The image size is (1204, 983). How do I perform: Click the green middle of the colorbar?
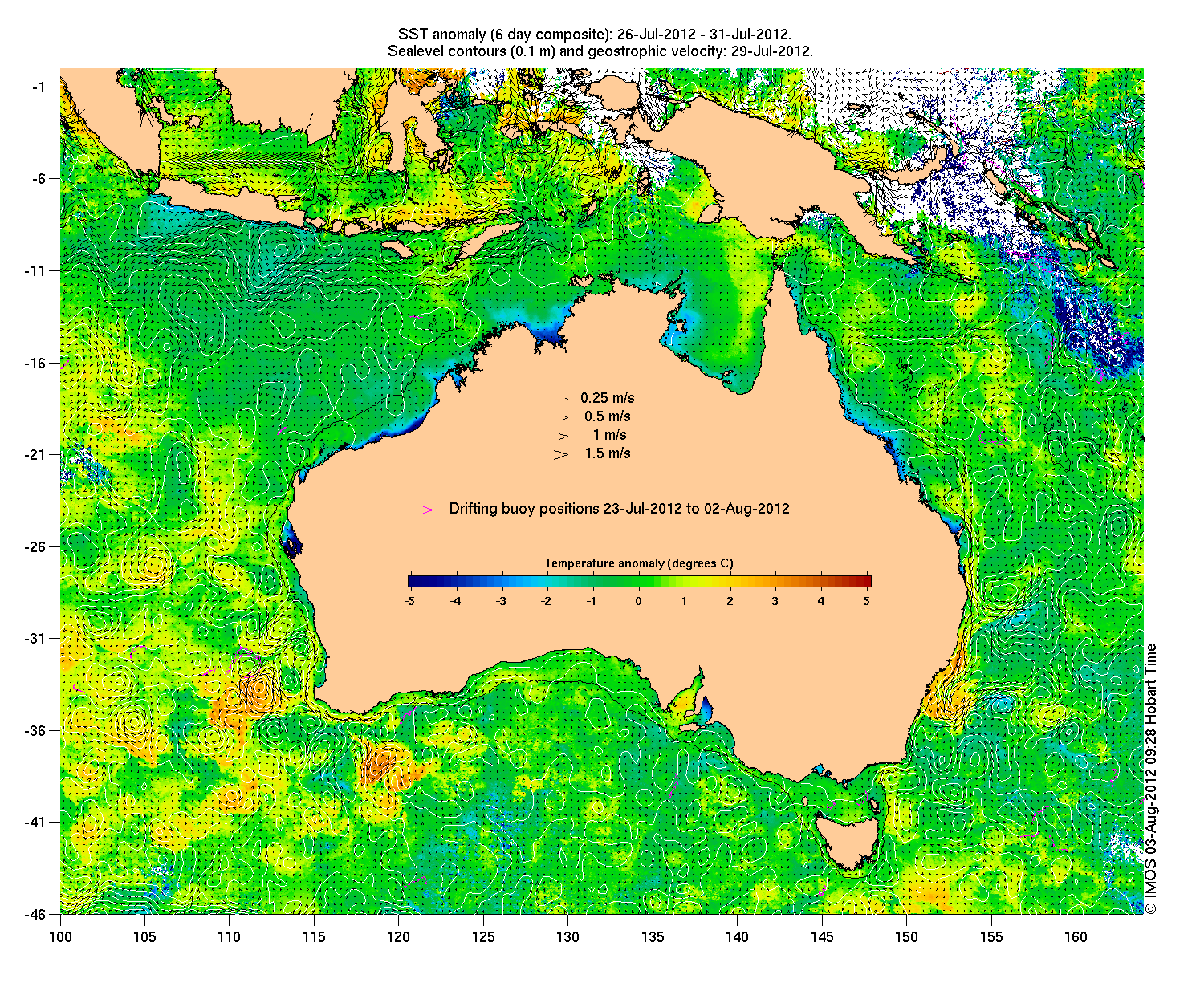click(x=639, y=582)
